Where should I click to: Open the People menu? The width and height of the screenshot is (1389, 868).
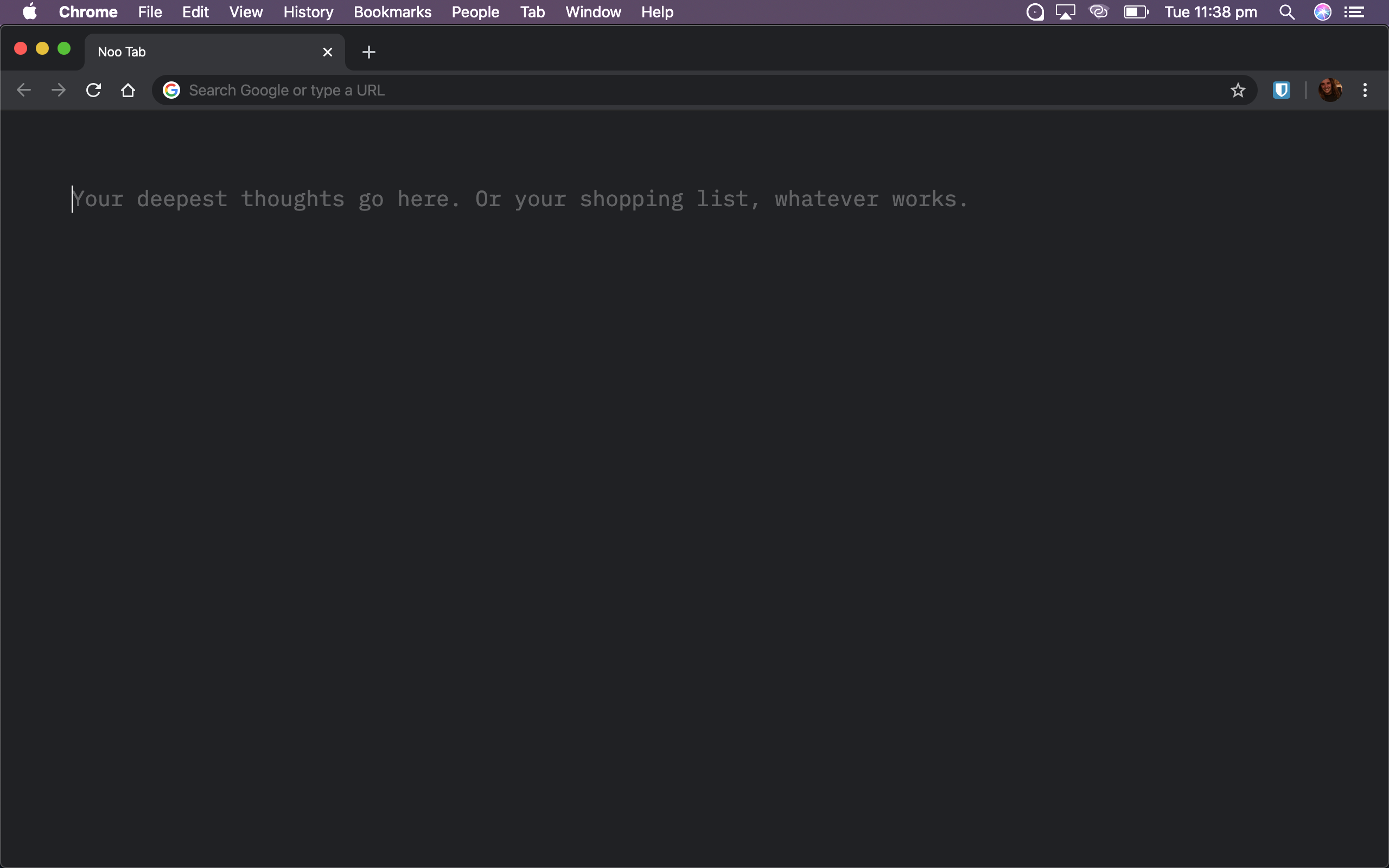[475, 12]
